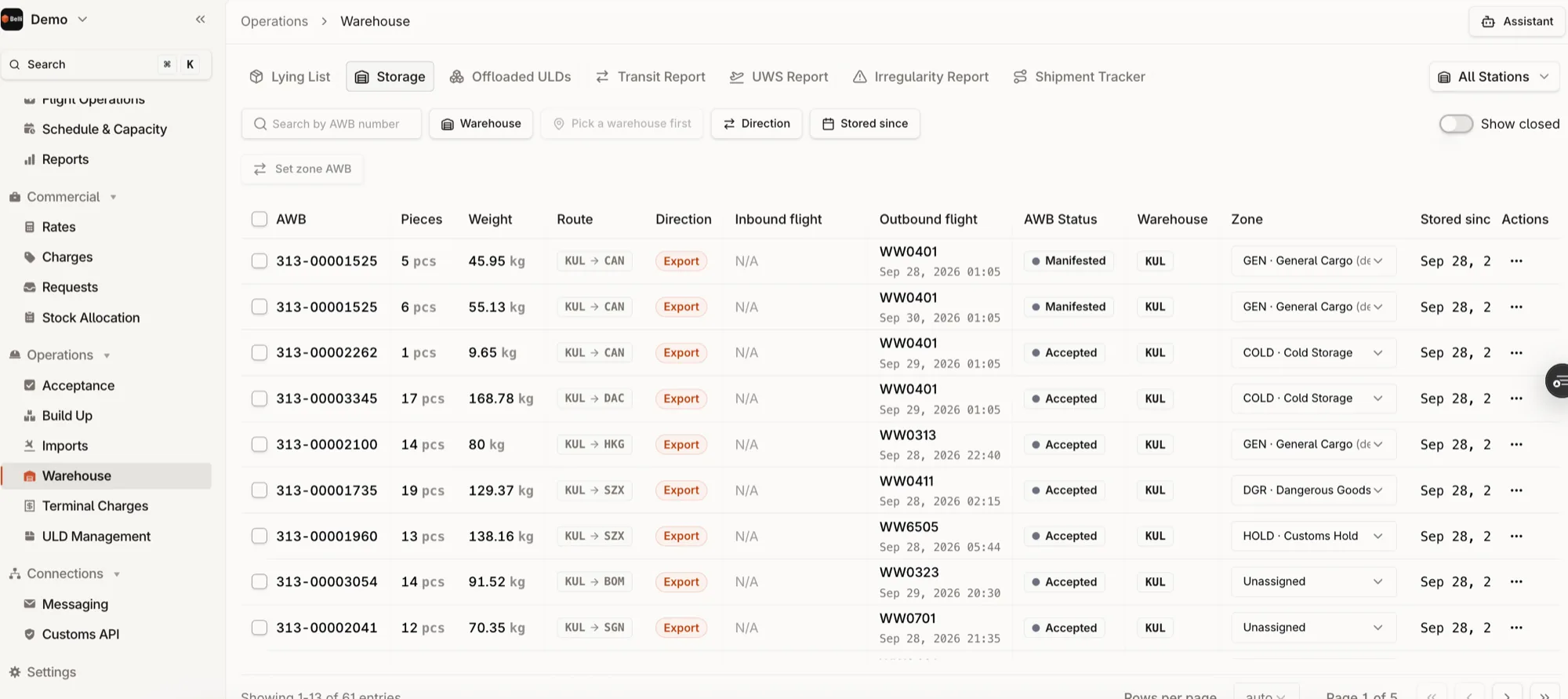Click the Customs API shield icon
This screenshot has width=1568, height=699.
coord(30,634)
